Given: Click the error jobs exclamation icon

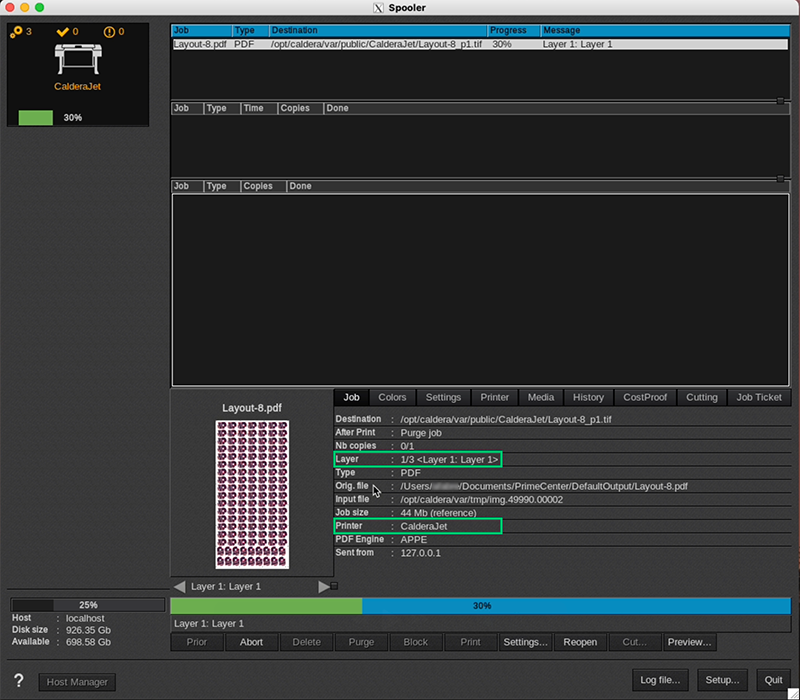Looking at the screenshot, I should click(111, 32).
